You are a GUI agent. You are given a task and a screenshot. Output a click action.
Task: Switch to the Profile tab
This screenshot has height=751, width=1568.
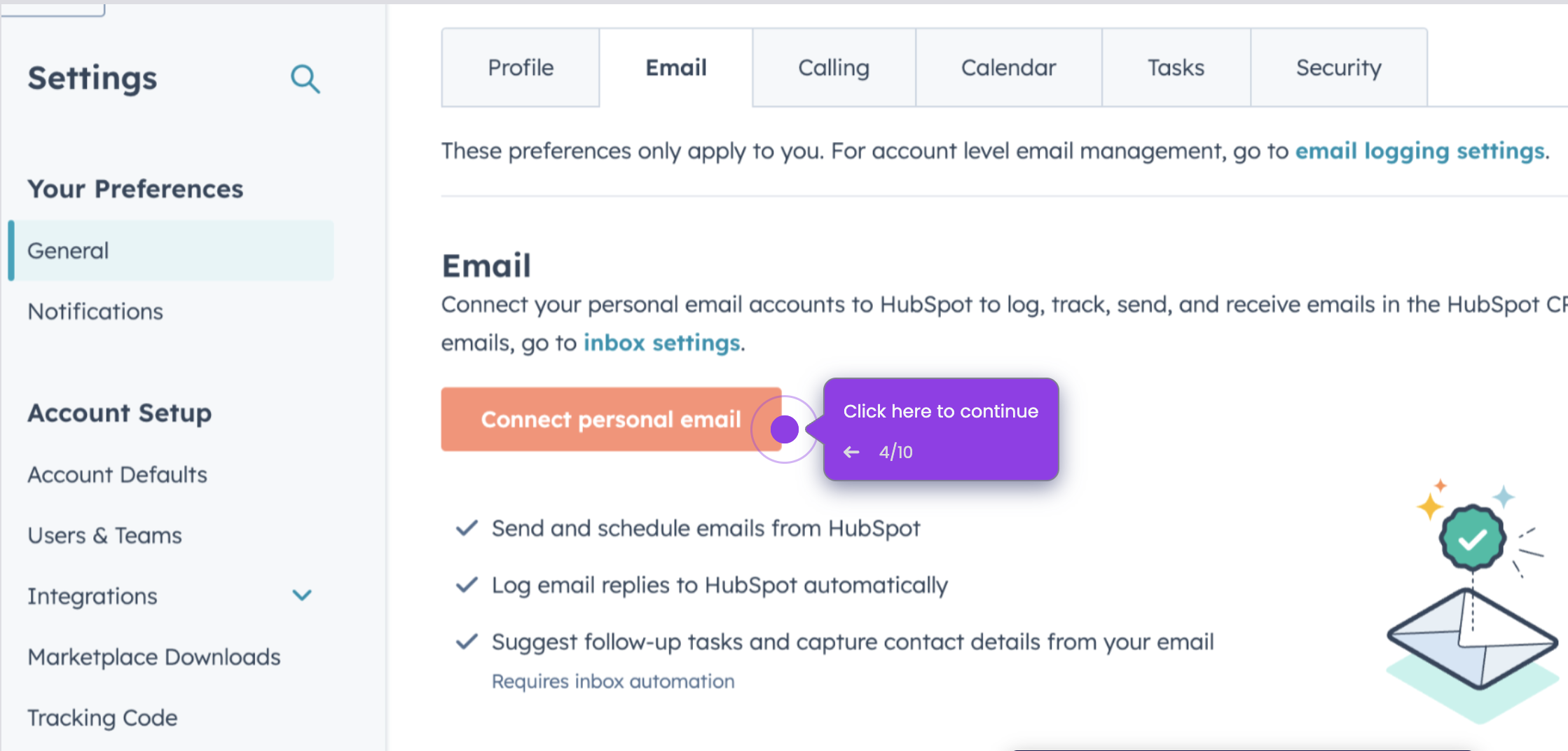tap(520, 67)
